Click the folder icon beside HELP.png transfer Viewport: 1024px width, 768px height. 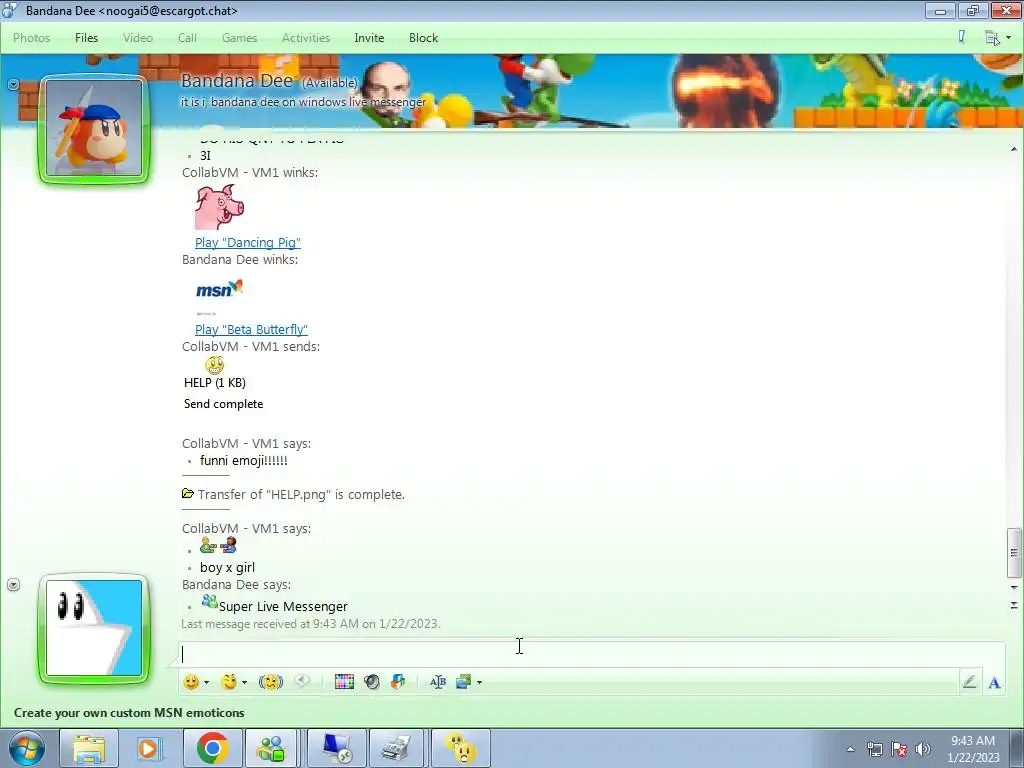(188, 494)
